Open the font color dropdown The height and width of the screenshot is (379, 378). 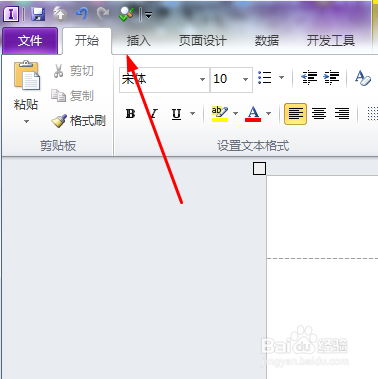tap(269, 114)
